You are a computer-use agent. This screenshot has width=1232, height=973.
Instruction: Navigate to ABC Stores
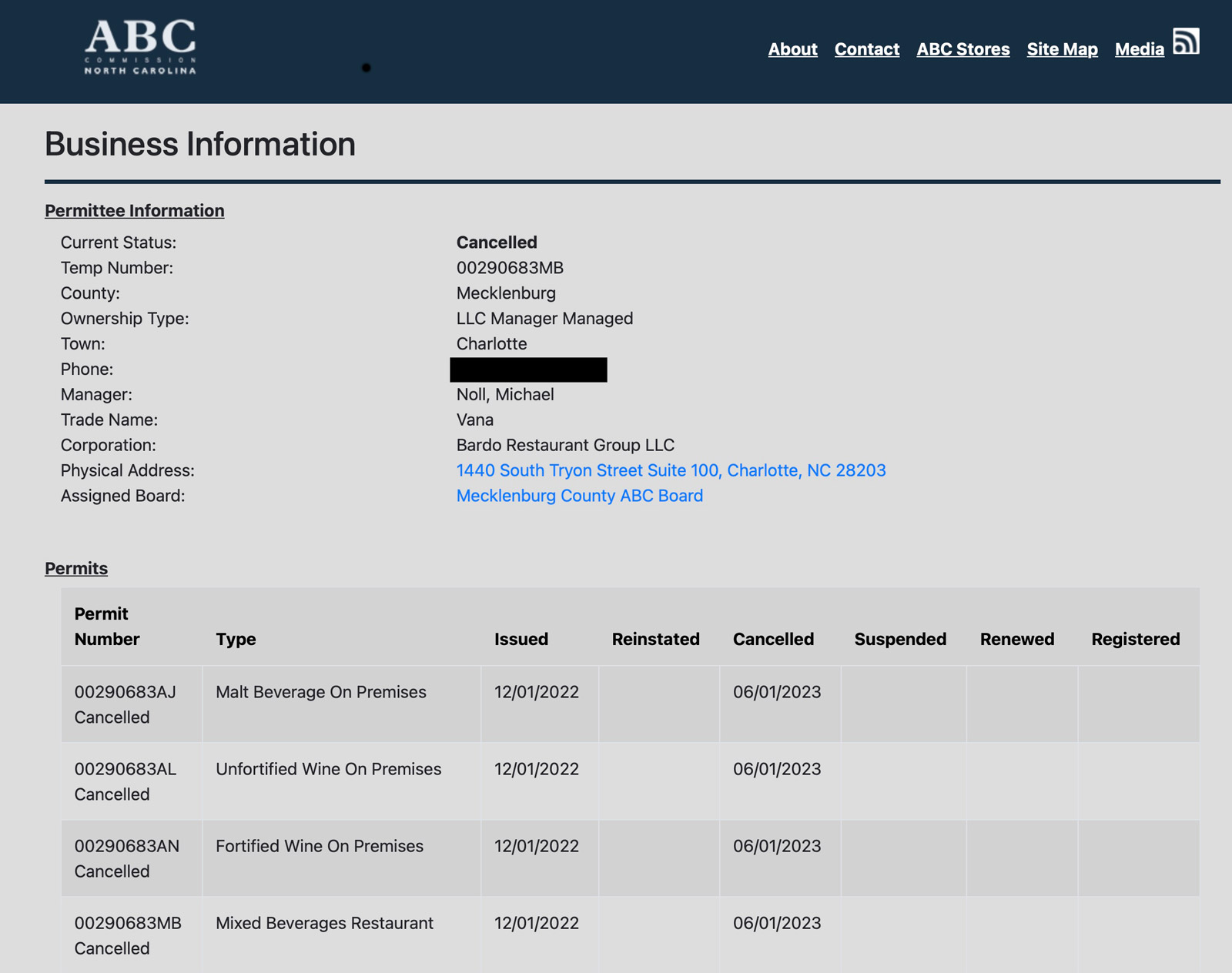(962, 49)
